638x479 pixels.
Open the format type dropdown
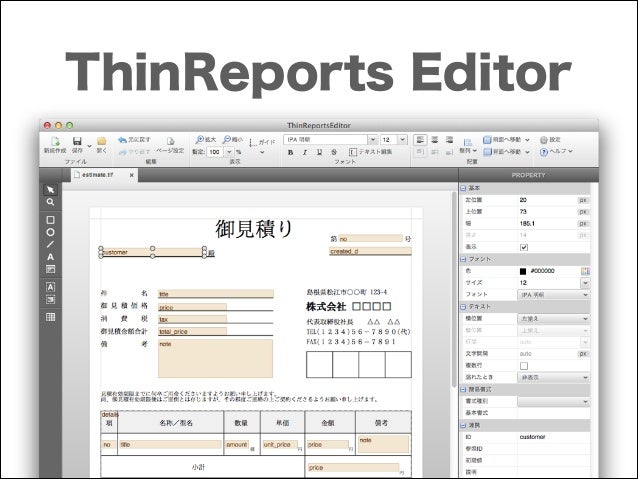[553, 401]
